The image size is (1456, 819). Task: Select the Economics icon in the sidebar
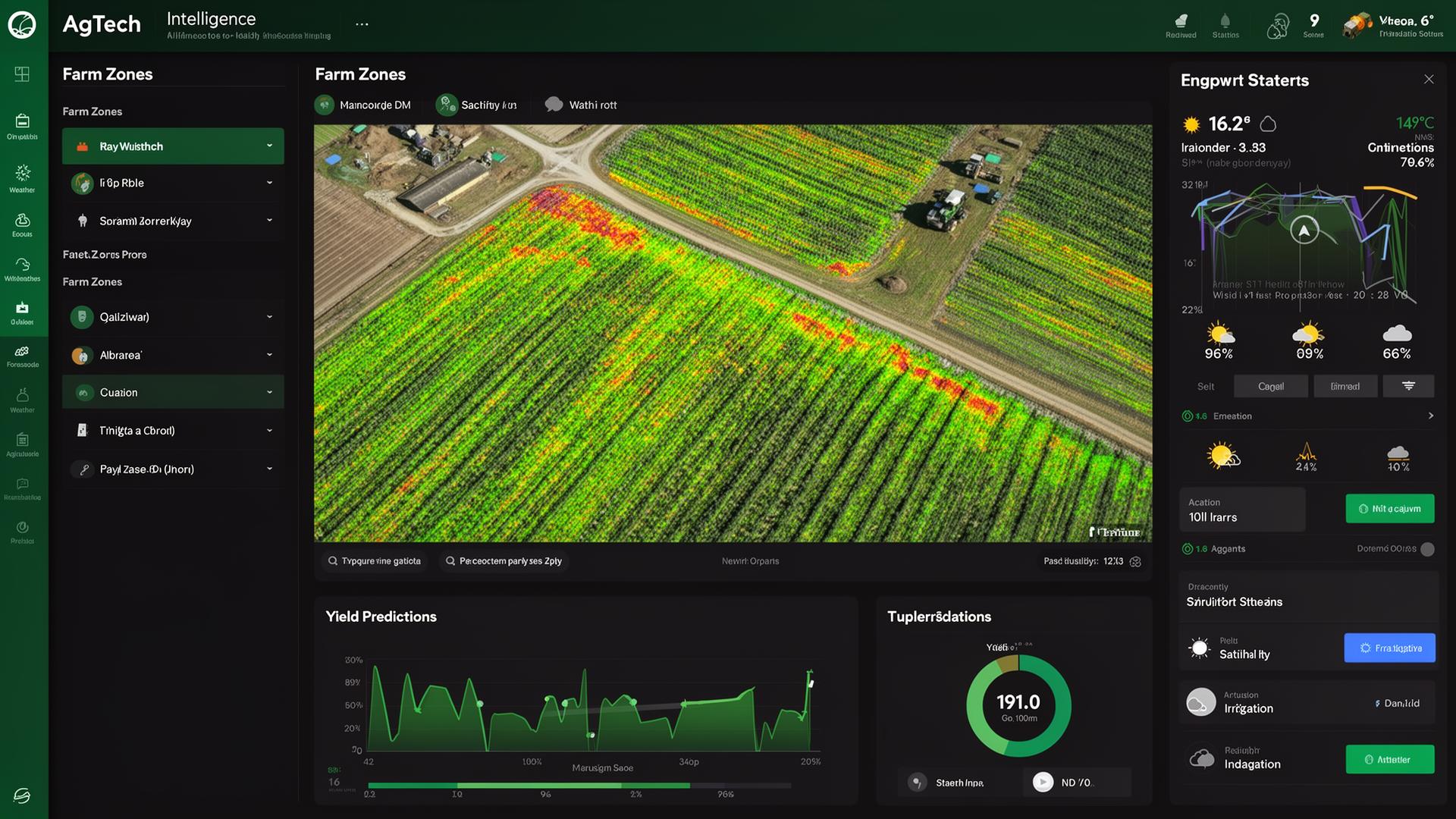pos(23,224)
